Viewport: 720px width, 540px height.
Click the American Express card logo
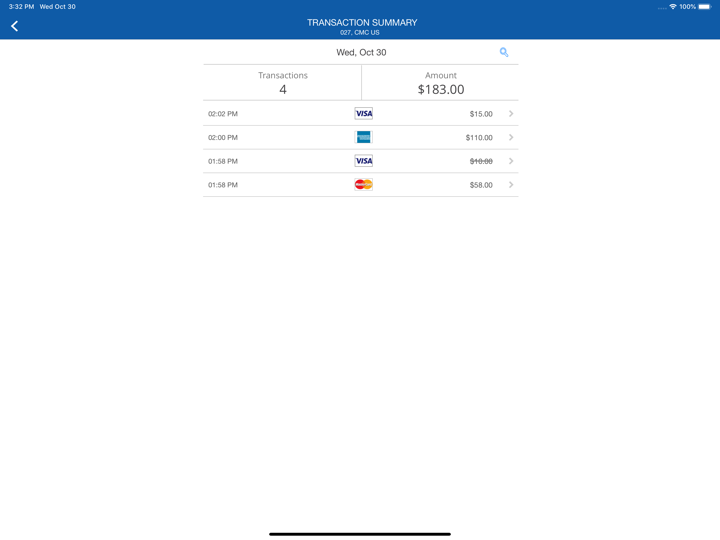pos(363,137)
